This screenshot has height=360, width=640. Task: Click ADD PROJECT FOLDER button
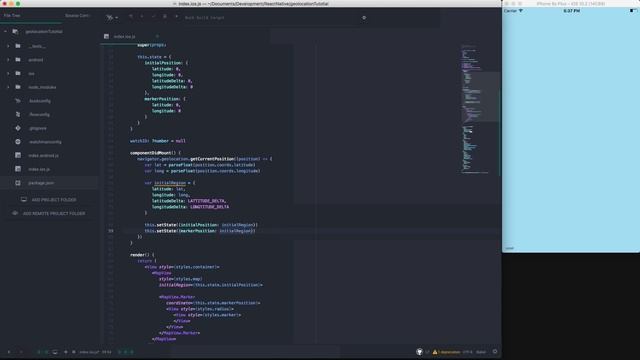(x=49, y=200)
